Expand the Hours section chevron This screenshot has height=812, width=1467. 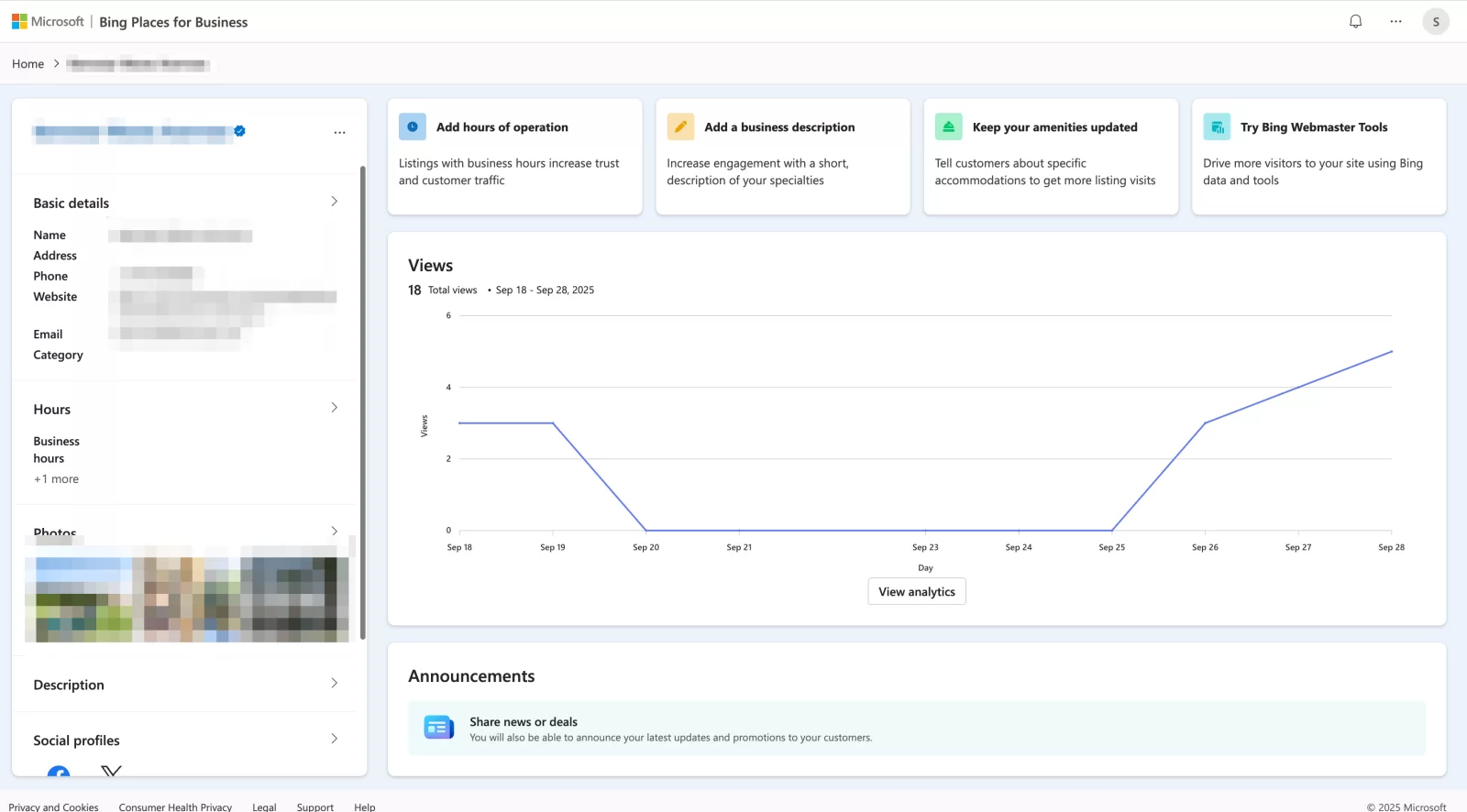(334, 408)
